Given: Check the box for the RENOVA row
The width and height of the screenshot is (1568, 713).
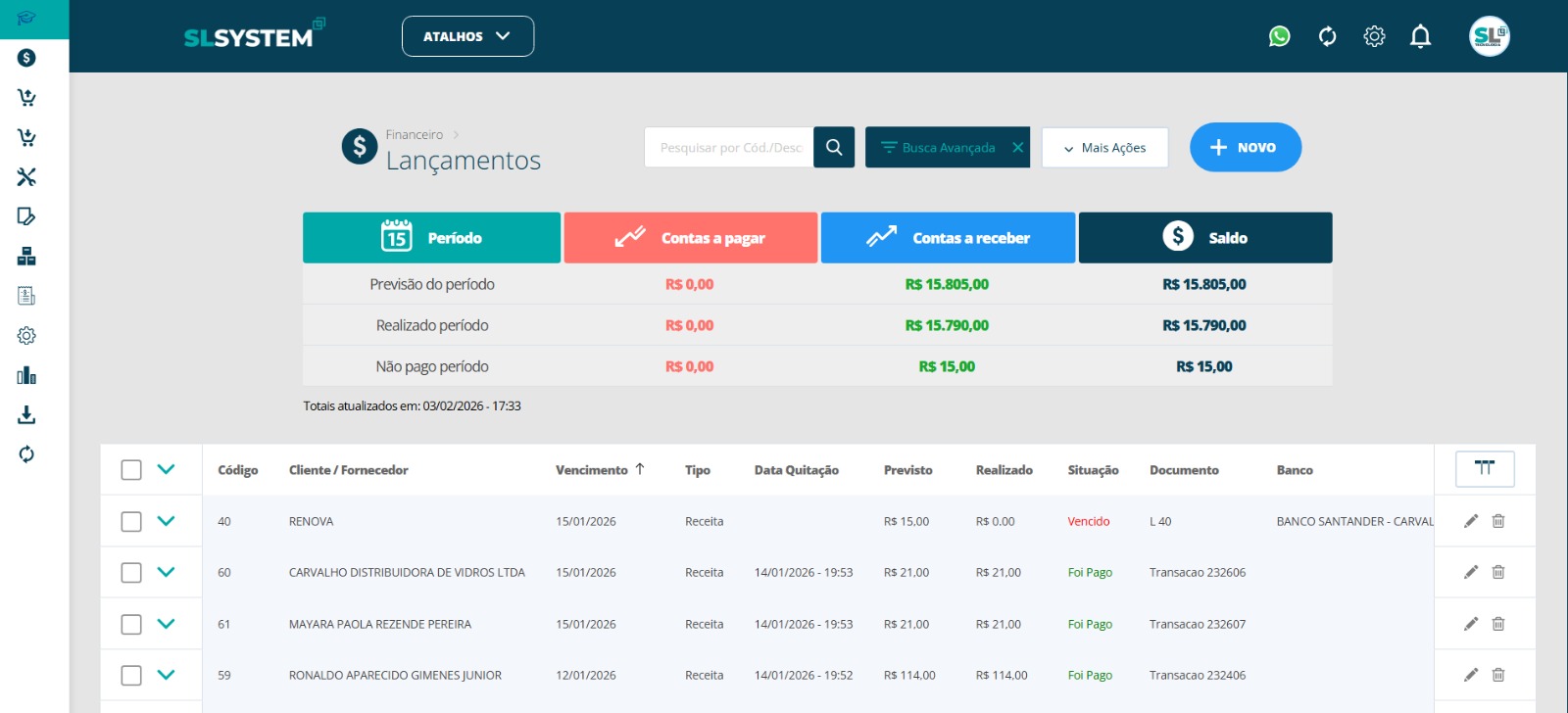Looking at the screenshot, I should point(131,521).
